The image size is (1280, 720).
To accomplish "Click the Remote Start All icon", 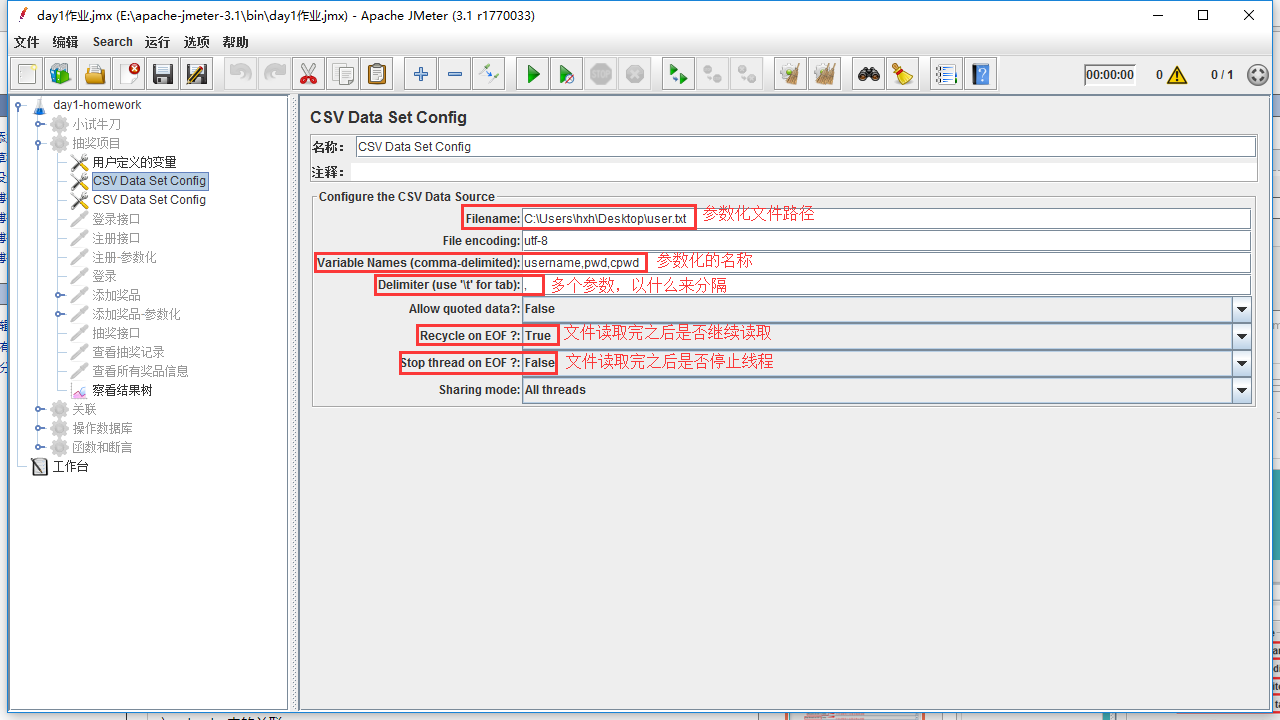I will point(678,74).
